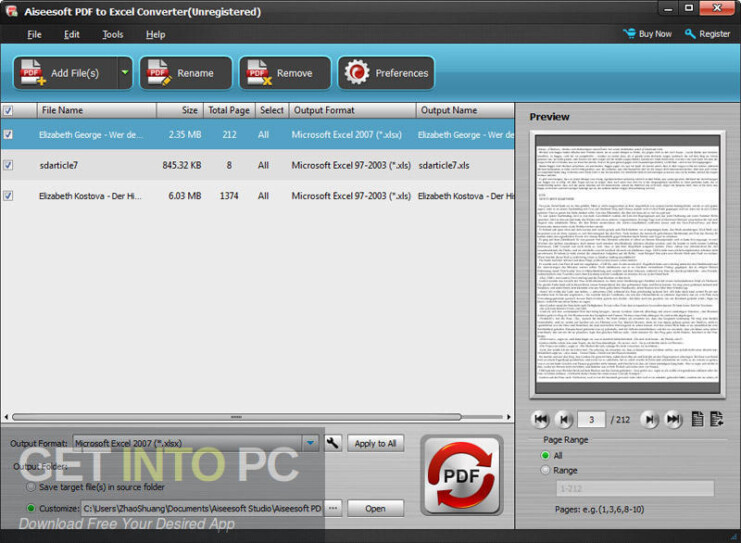Select the Customize output folder option
Viewport: 741px width, 543px height.
[31, 509]
